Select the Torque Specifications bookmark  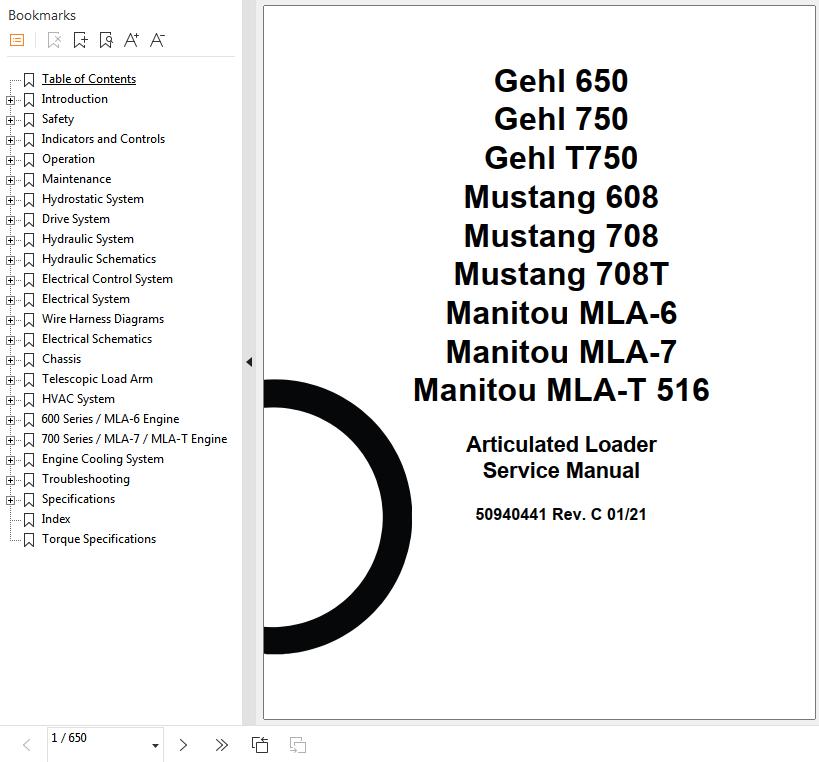[x=98, y=539]
